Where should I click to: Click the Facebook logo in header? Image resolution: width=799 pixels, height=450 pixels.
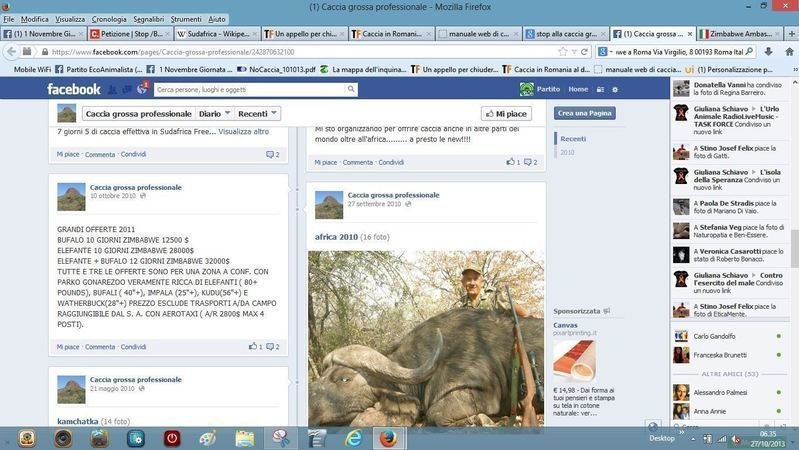74,89
